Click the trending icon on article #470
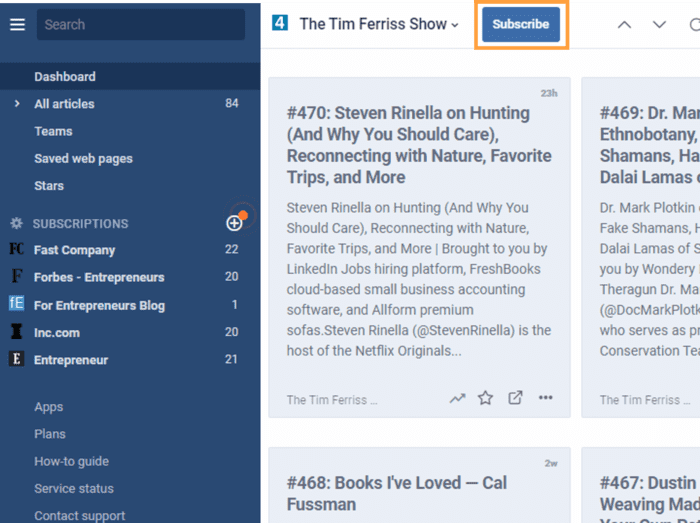 pyautogui.click(x=457, y=398)
